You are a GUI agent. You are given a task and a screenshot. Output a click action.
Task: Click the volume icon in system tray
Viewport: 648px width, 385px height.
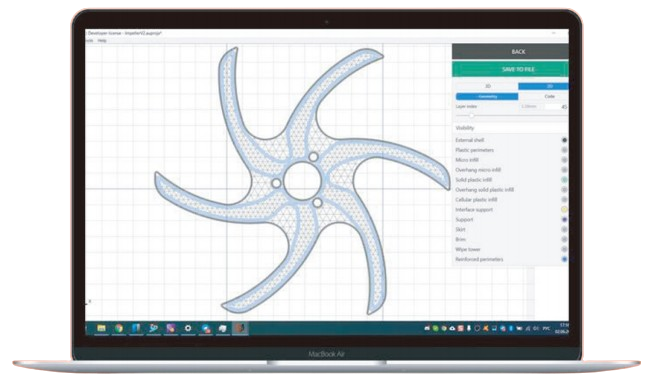click(x=536, y=328)
